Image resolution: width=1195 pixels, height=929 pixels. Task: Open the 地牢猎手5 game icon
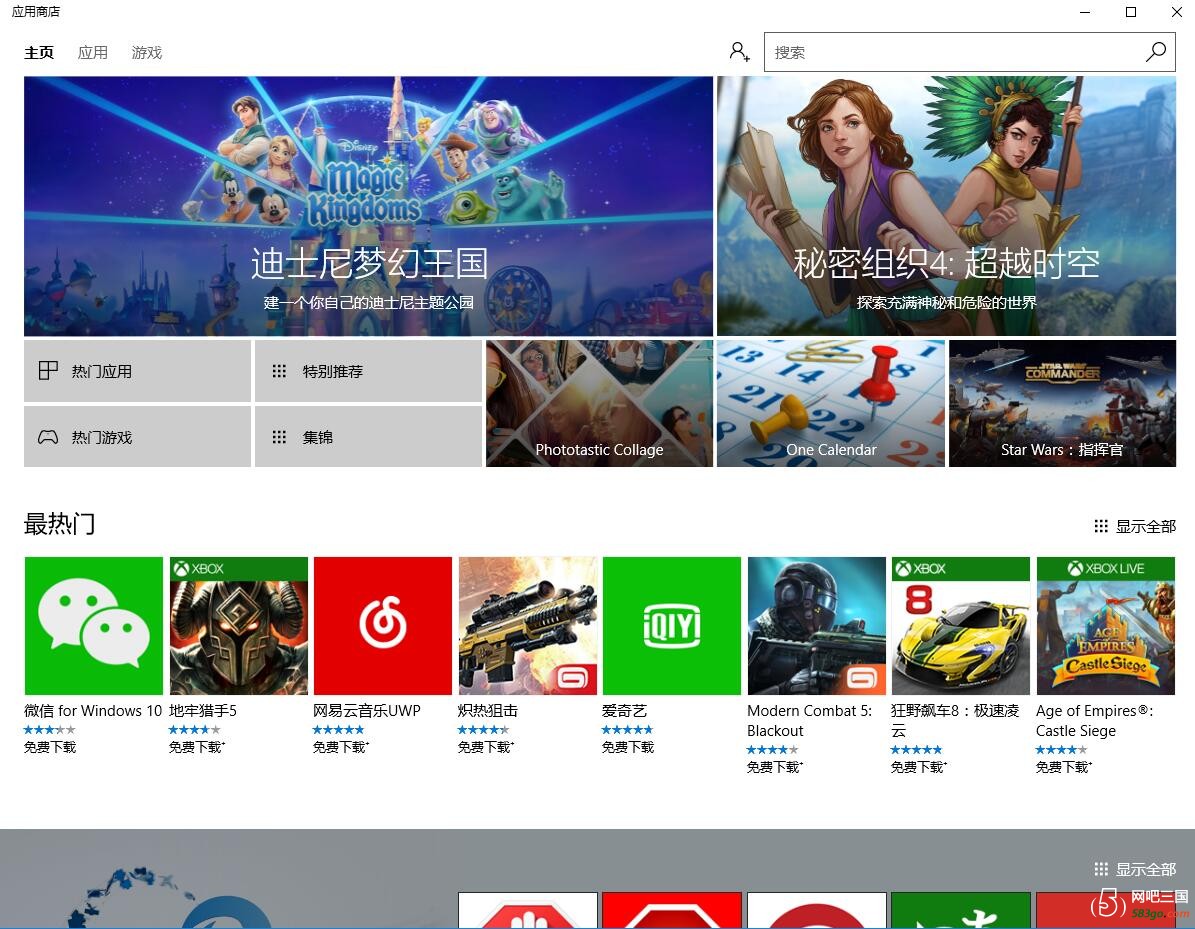[x=239, y=626]
